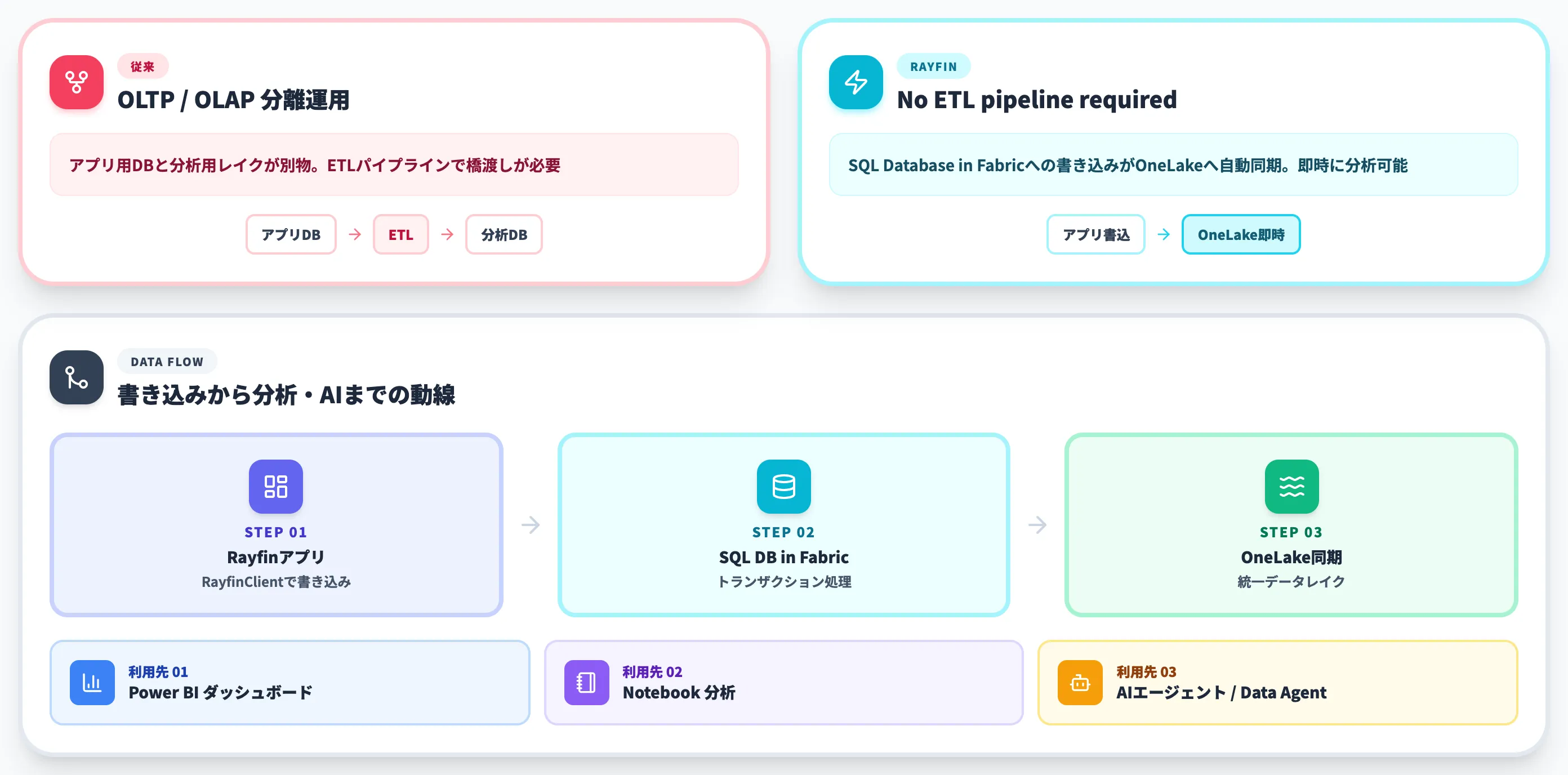Click the orange robot AI agent icon
The image size is (1568, 775).
[x=1080, y=682]
